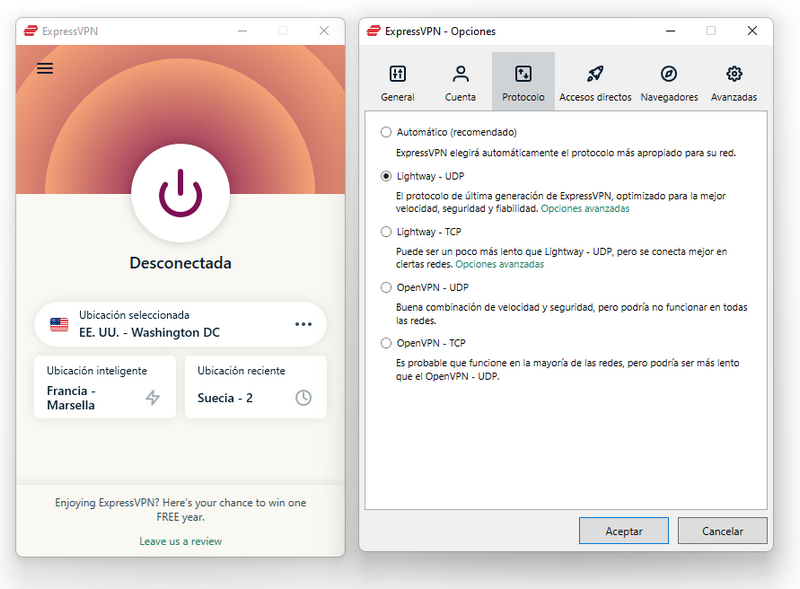The height and width of the screenshot is (589, 800).
Task: Click the 'ExpressVPN elegirá automáticamente' description
Action: pyautogui.click(x=566, y=153)
